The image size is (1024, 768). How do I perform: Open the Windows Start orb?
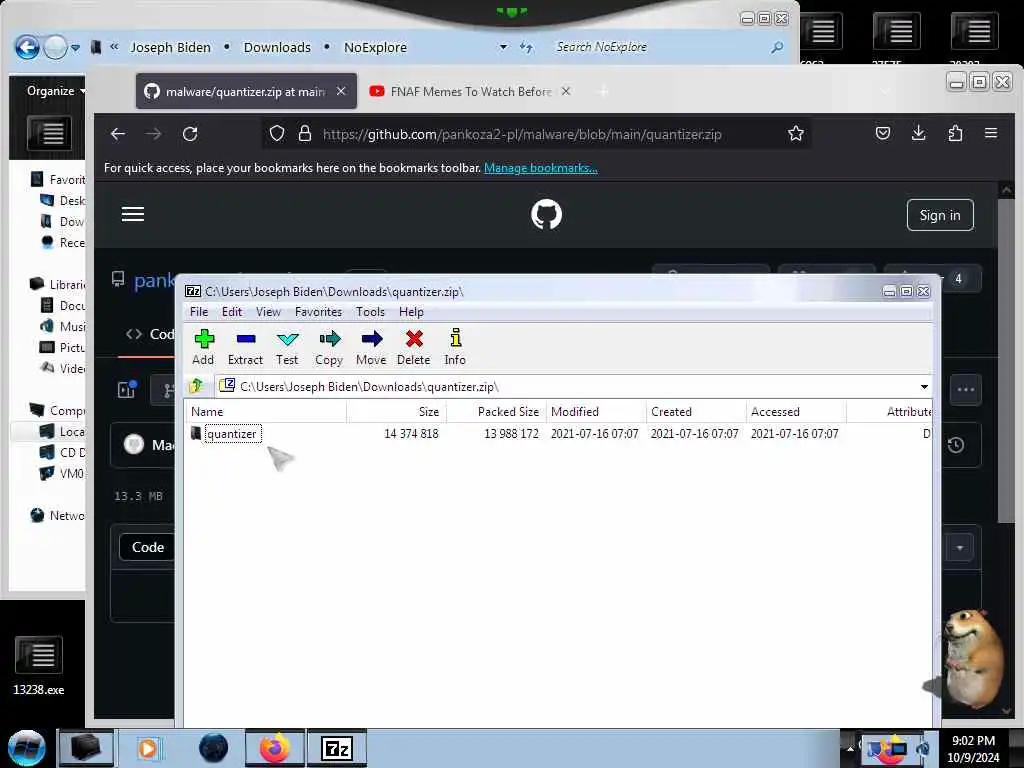point(27,748)
